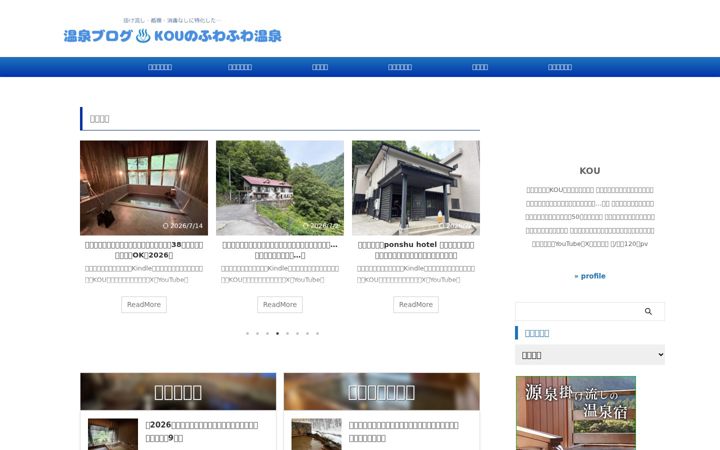Open the black-entrance hotel building carousel photo
The image size is (720, 450).
416,188
